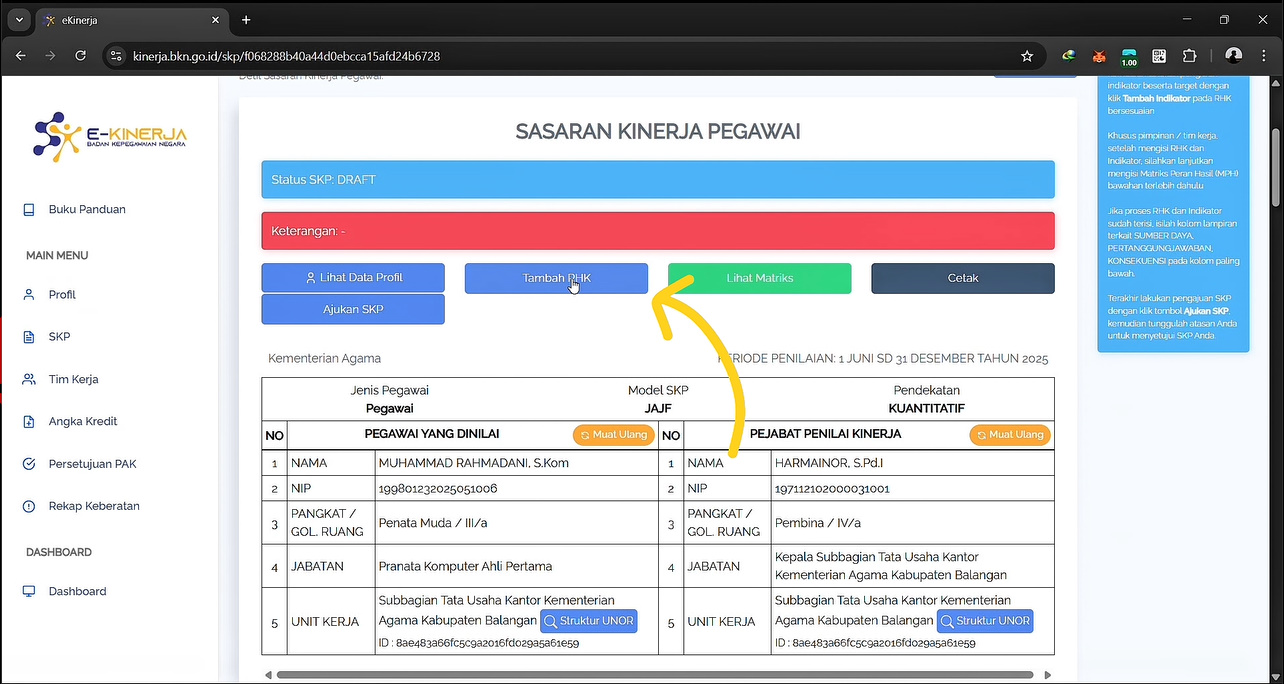1284x684 pixels.
Task: Open Lihat Matriks
Action: pyautogui.click(x=759, y=278)
